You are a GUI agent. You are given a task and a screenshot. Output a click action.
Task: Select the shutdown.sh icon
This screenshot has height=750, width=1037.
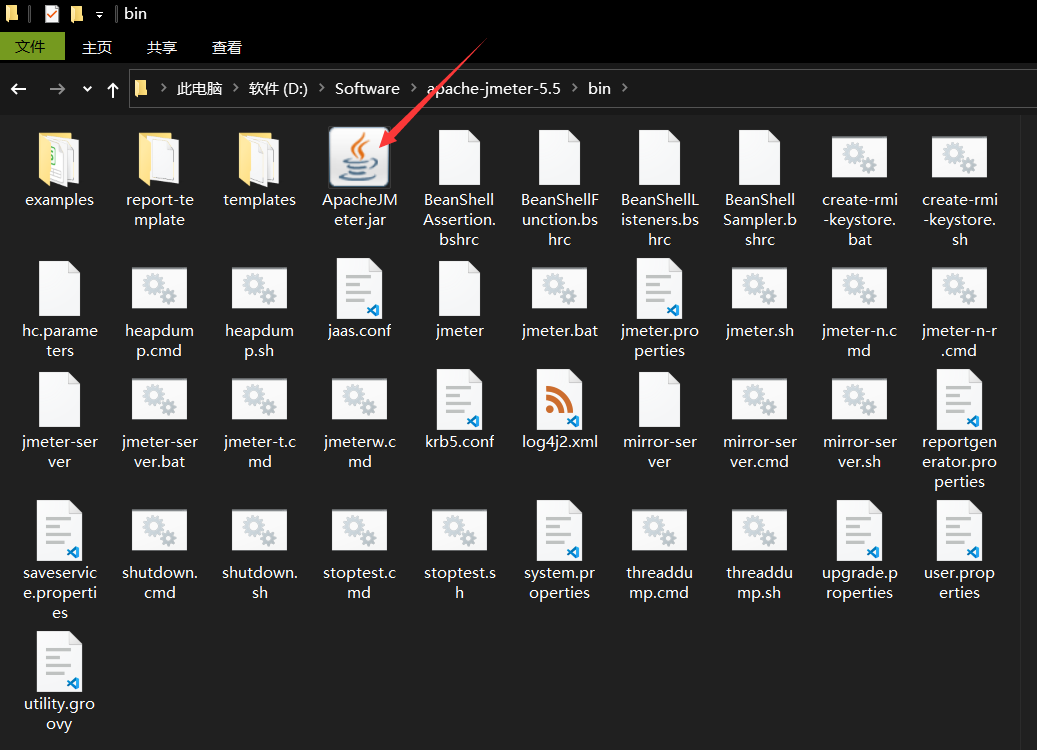[259, 530]
